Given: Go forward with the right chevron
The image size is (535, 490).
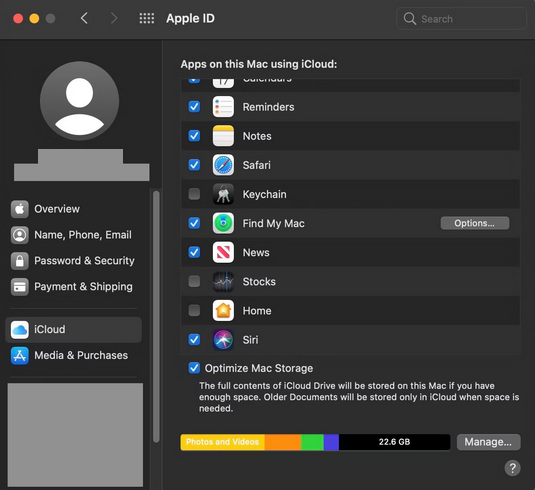Looking at the screenshot, I should [x=114, y=18].
